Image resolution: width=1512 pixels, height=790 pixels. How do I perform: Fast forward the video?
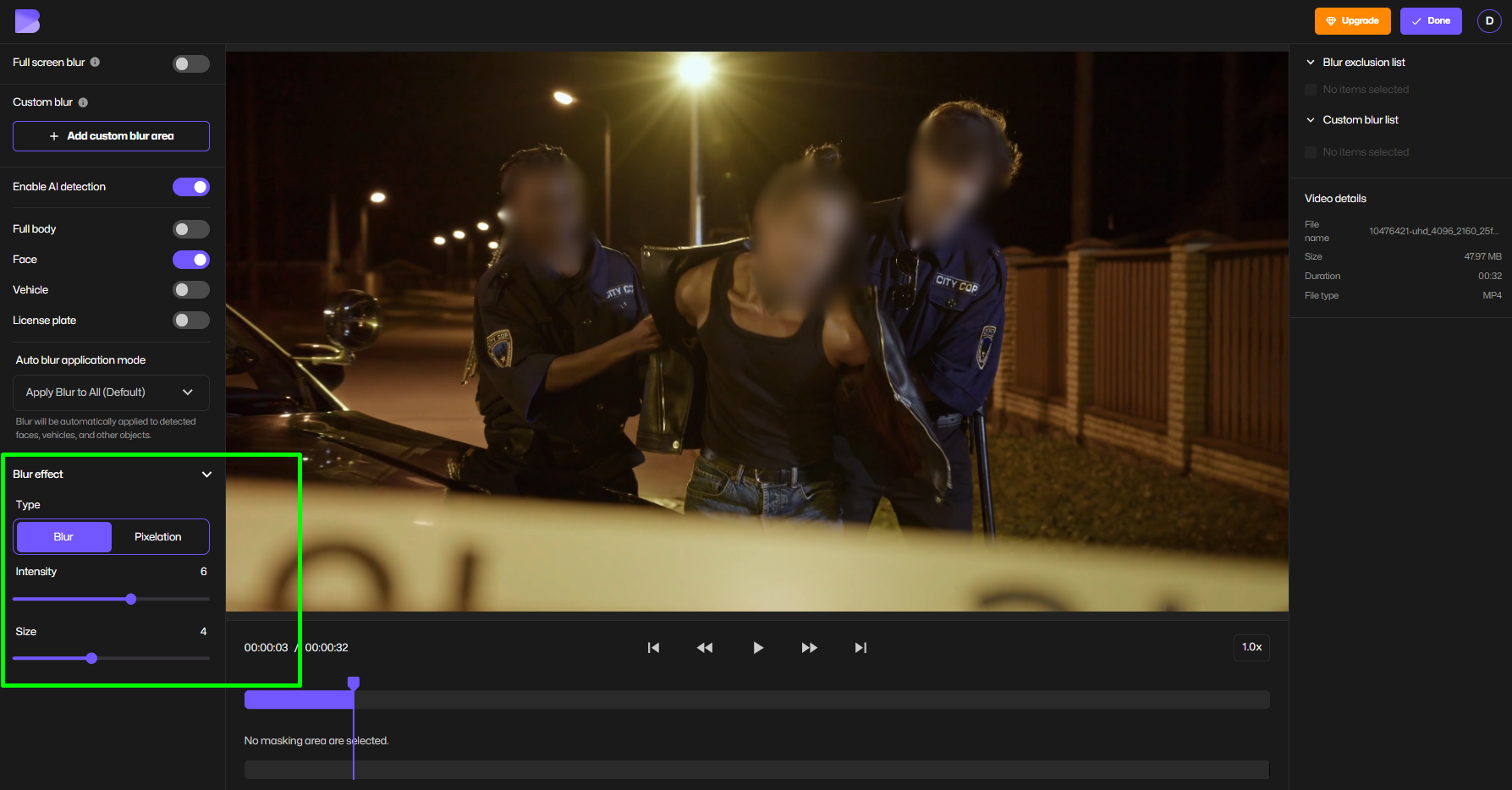(x=809, y=647)
